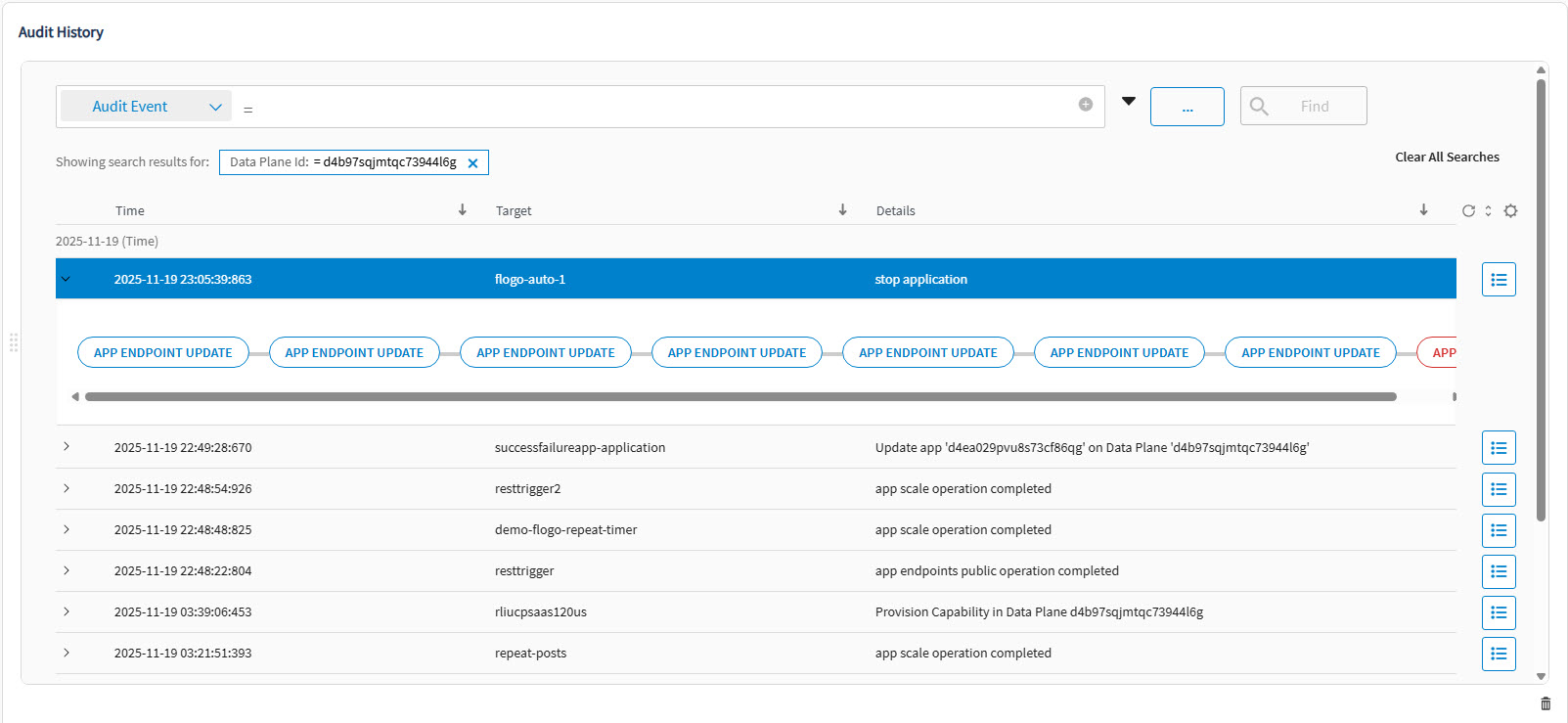The width and height of the screenshot is (1568, 723).
Task: Click the trash icon at bottom right
Action: [1546, 703]
